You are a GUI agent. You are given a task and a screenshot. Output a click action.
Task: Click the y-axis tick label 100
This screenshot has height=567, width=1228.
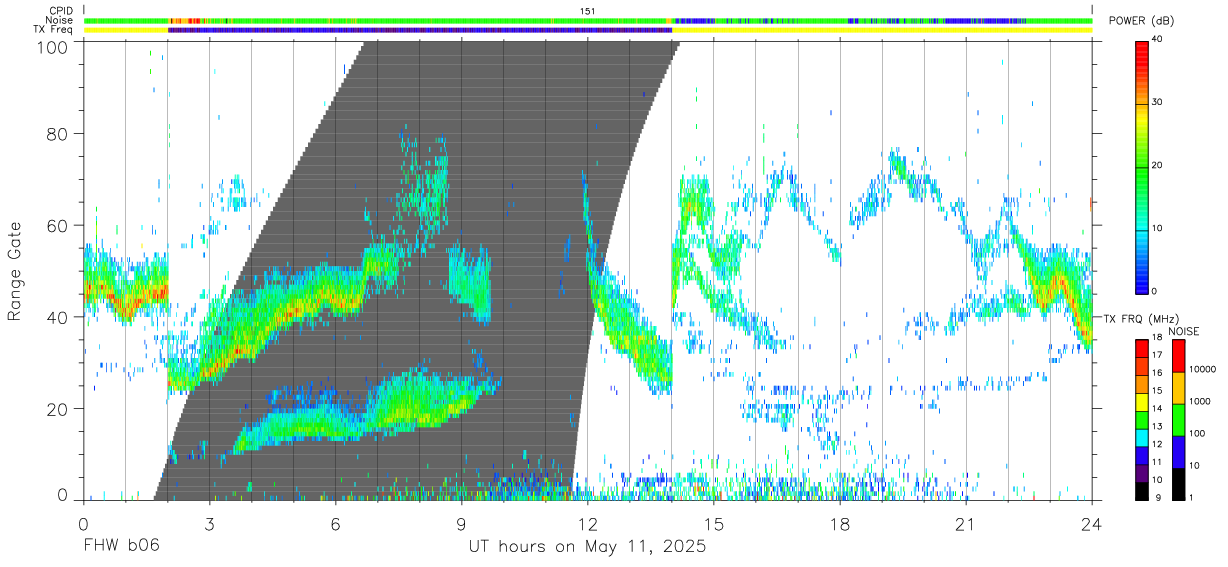(54, 47)
